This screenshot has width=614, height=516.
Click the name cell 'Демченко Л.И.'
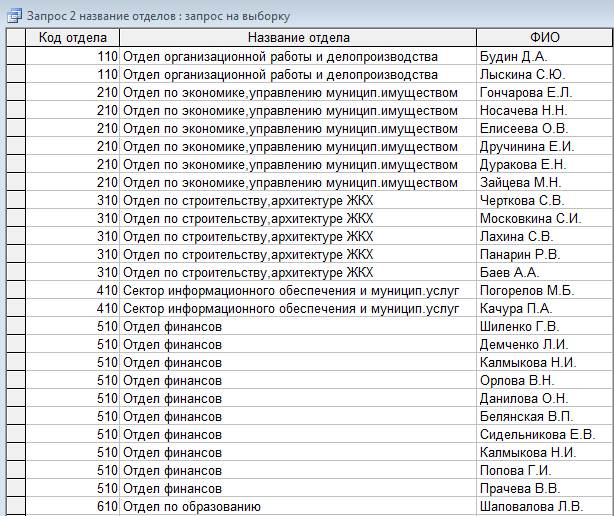545,345
